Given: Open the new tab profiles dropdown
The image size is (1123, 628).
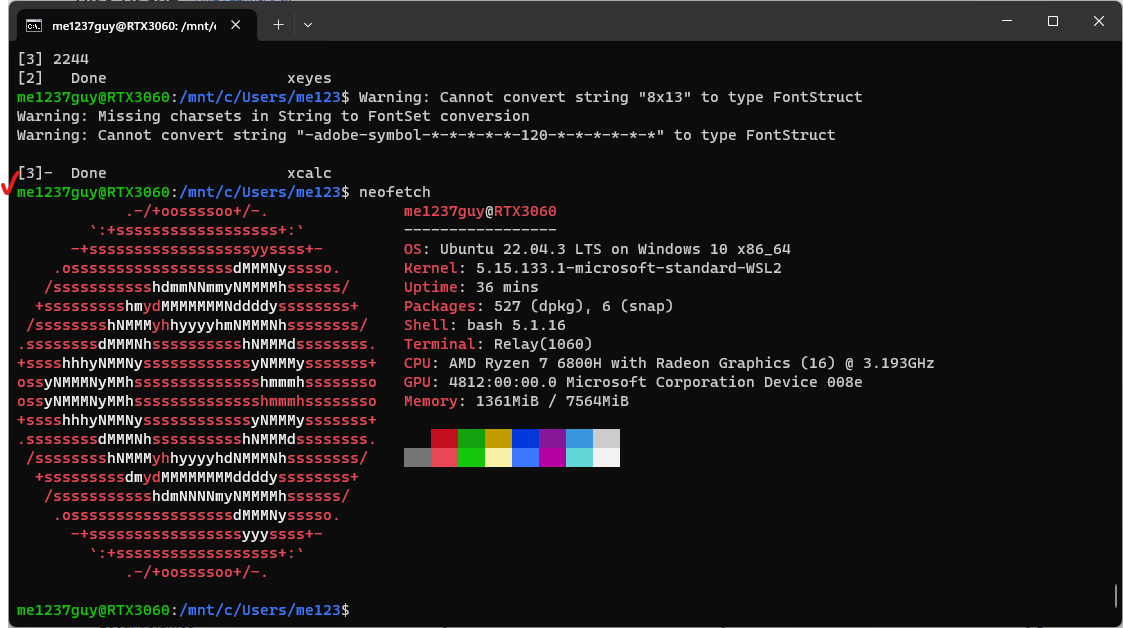Looking at the screenshot, I should pyautogui.click(x=308, y=25).
